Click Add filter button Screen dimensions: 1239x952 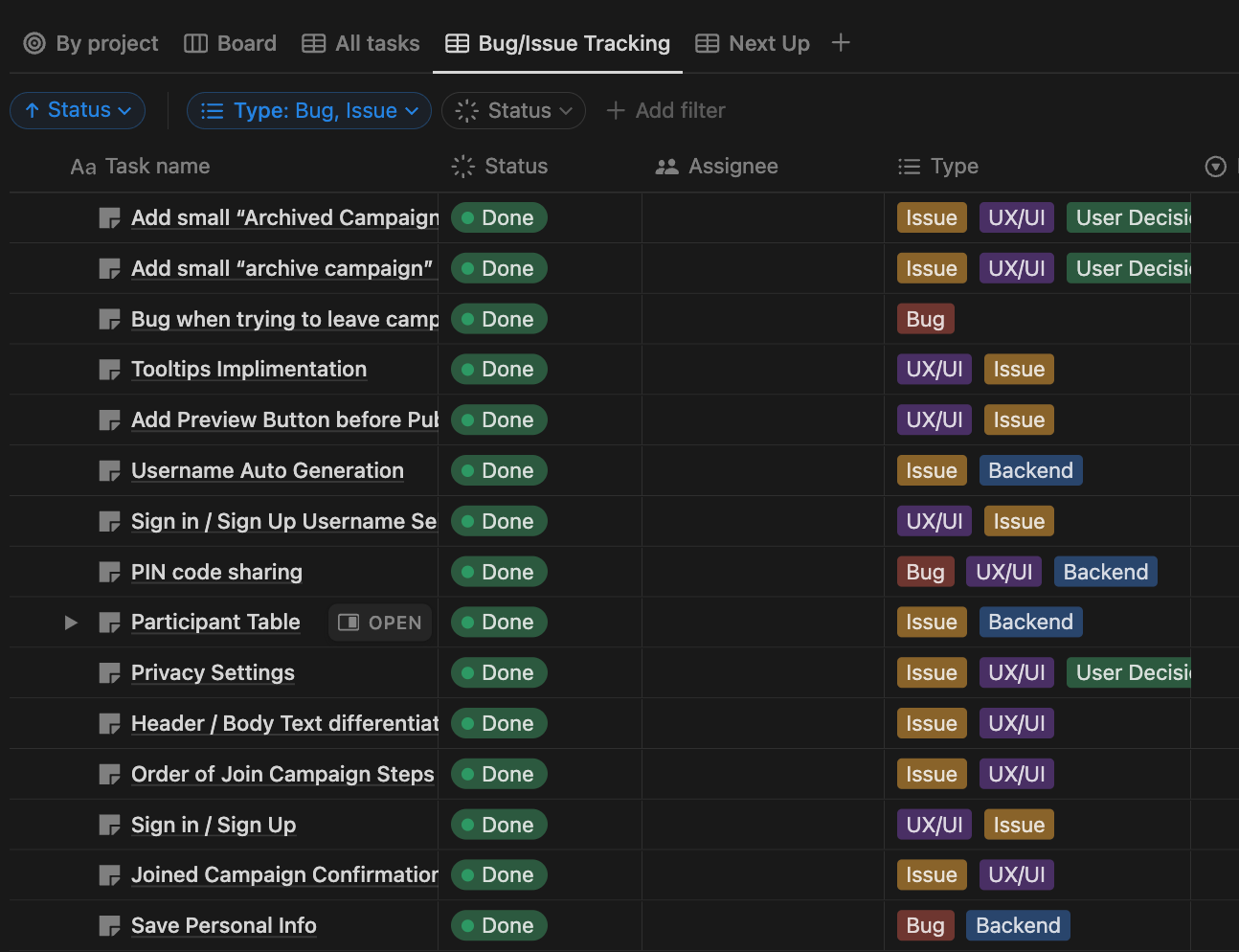click(x=666, y=111)
